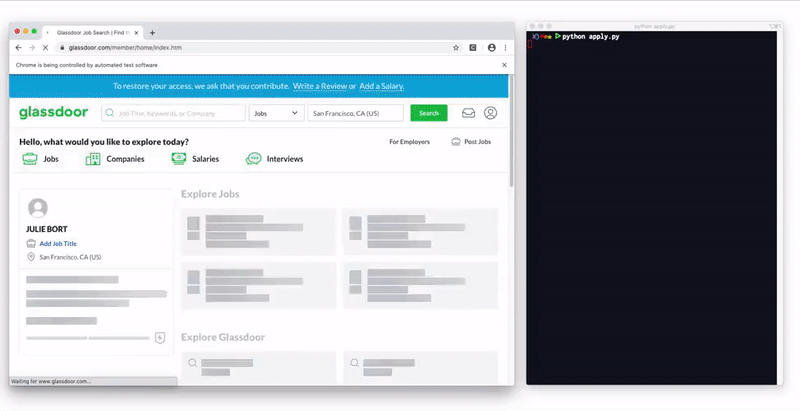800x411 pixels.
Task: Click the JULIE BORT name
Action: click(x=46, y=229)
